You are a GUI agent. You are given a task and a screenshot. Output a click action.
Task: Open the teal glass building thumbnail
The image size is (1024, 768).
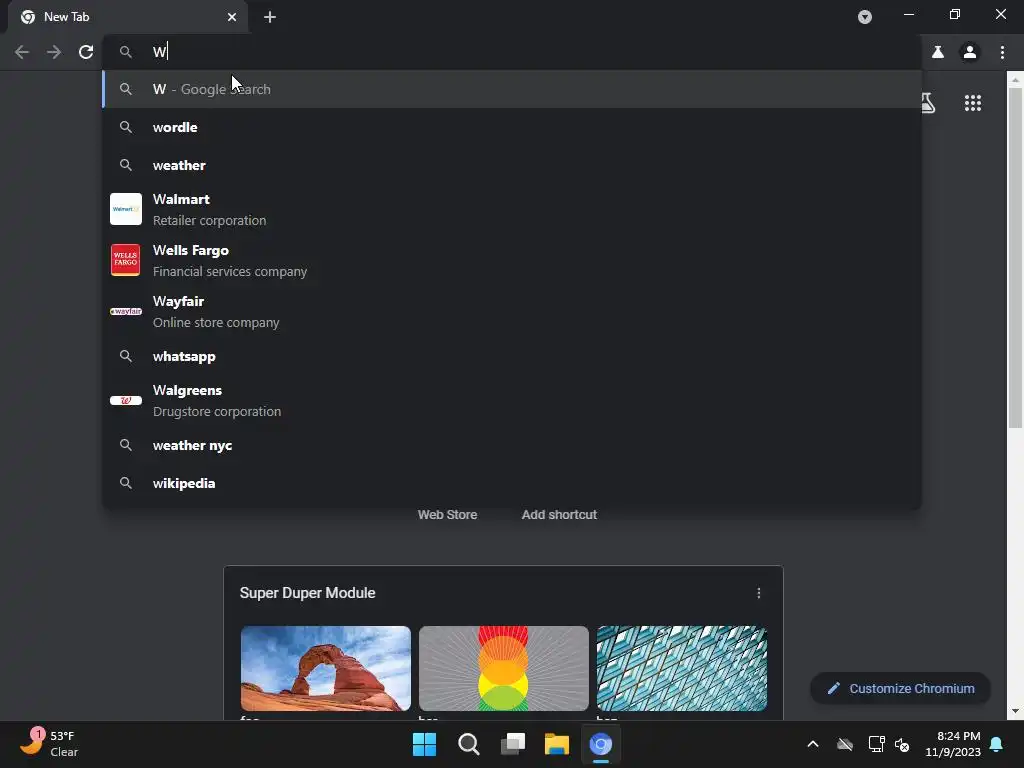(682, 668)
